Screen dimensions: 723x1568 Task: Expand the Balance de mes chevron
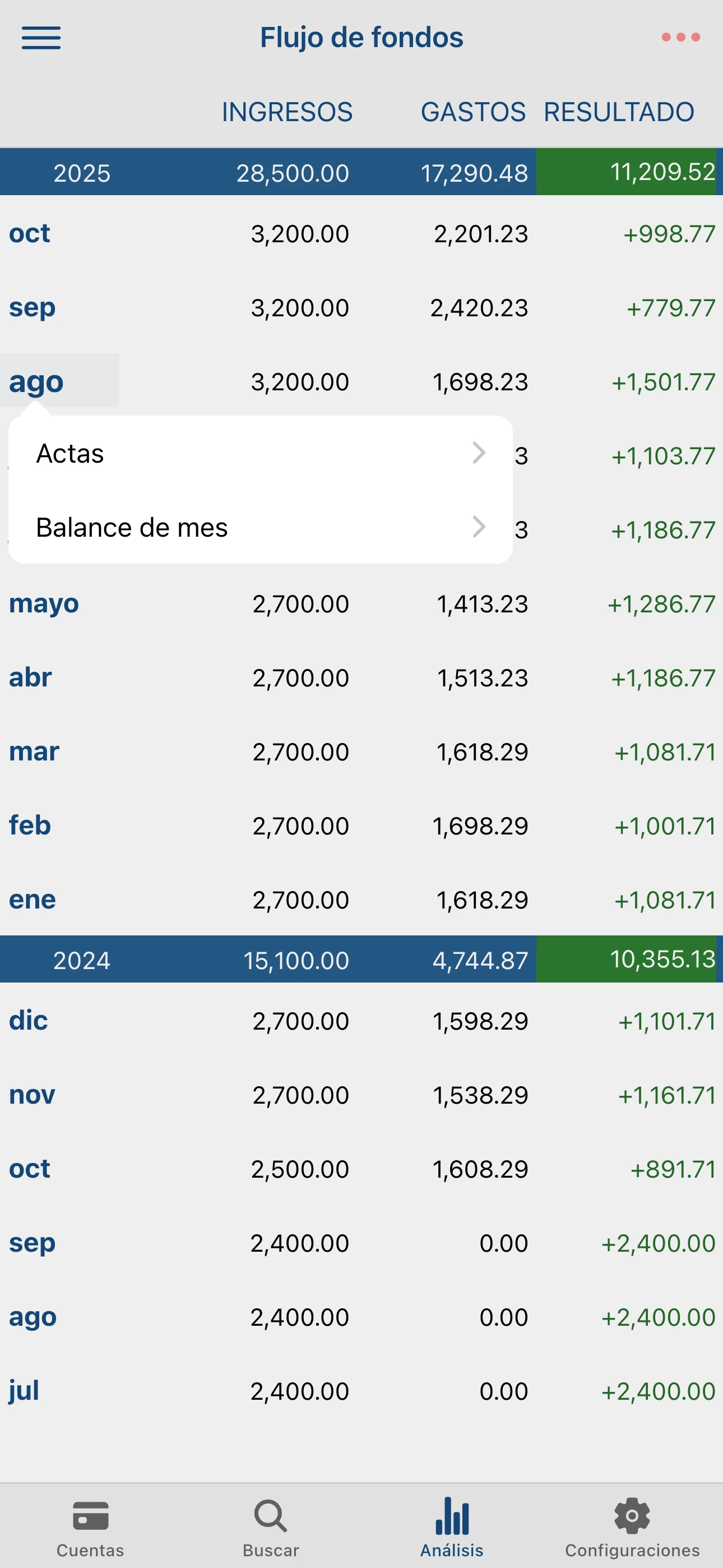click(479, 527)
